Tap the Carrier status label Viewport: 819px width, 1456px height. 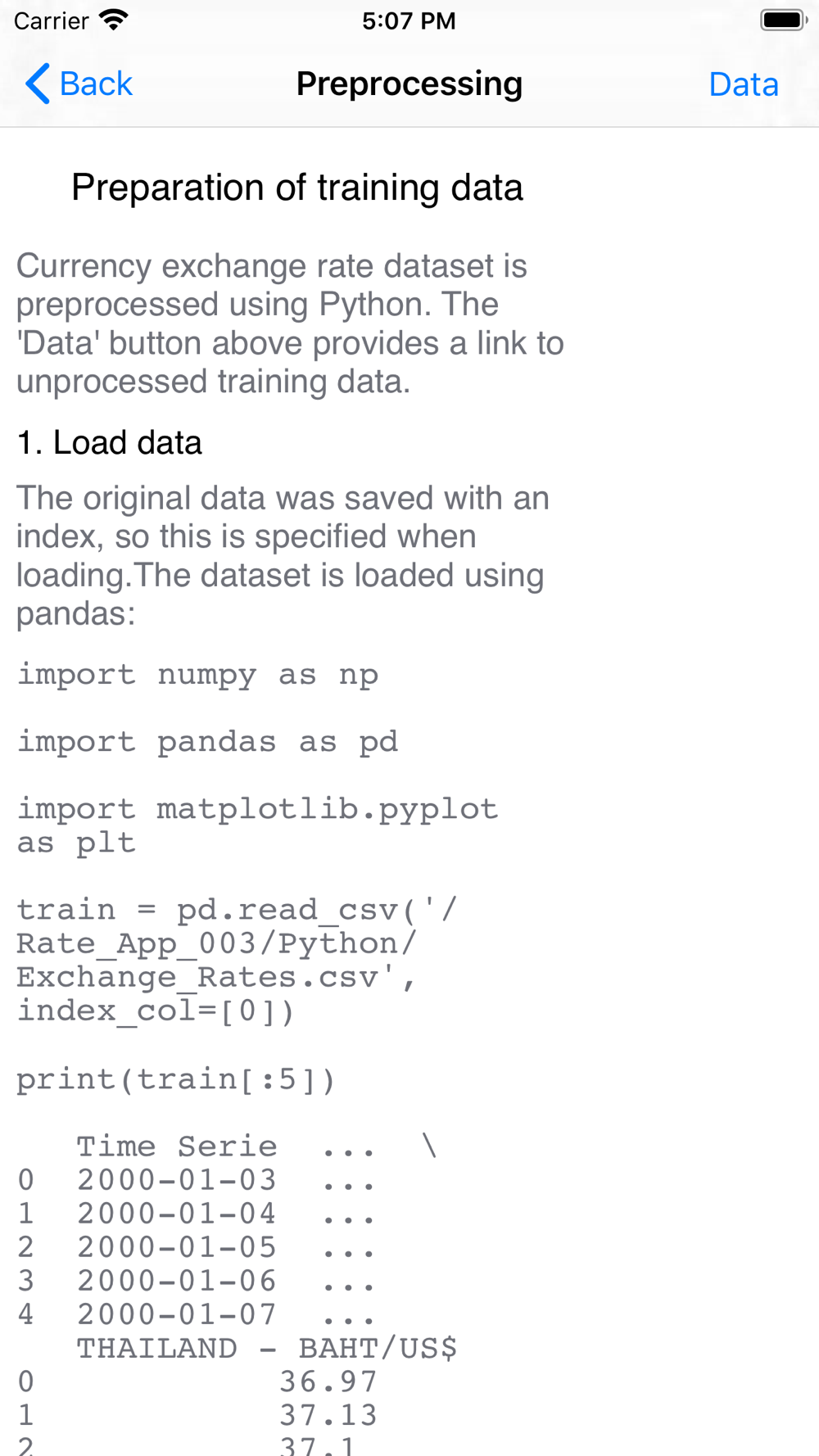(x=51, y=20)
